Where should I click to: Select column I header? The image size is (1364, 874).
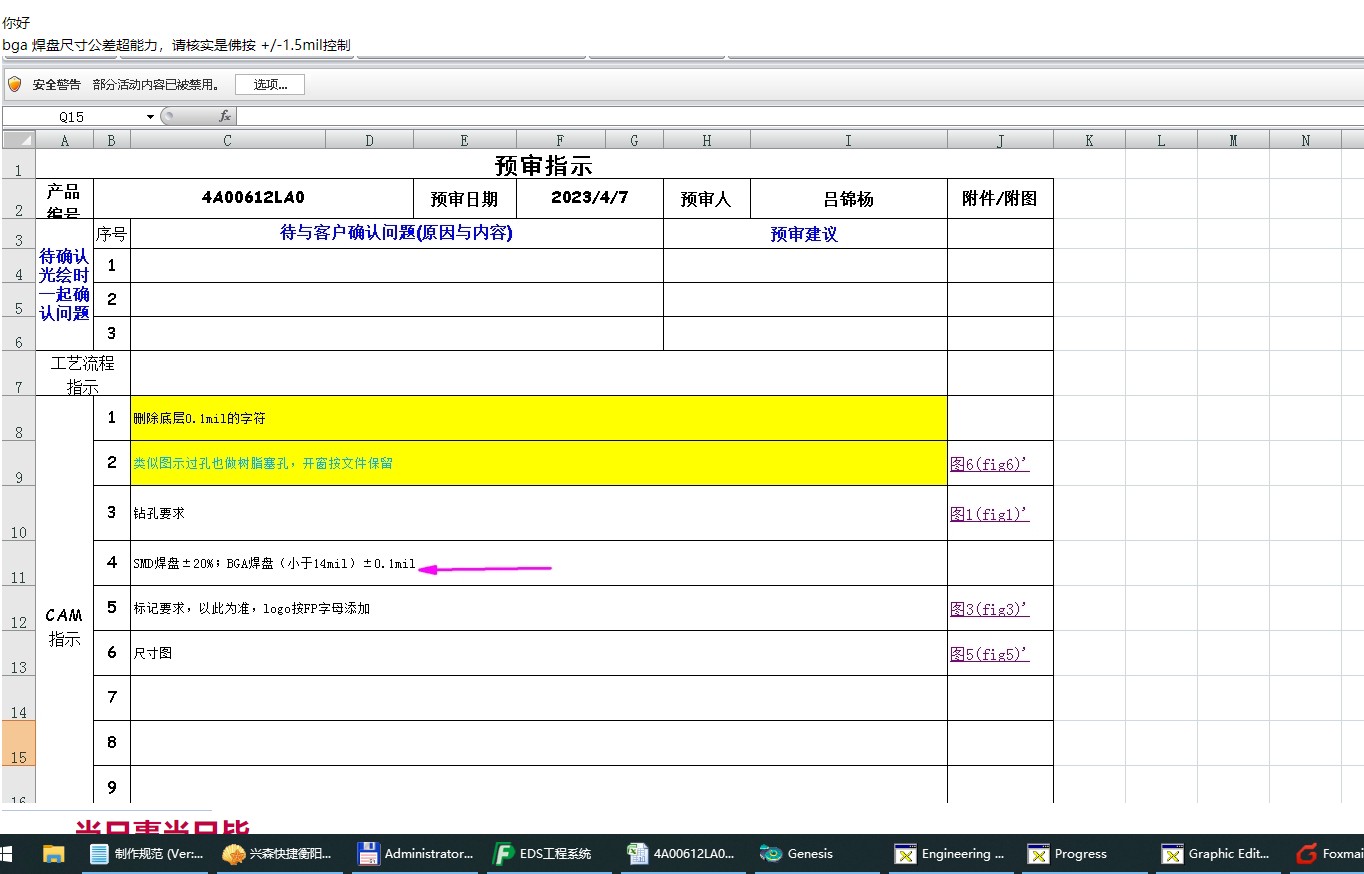click(848, 141)
